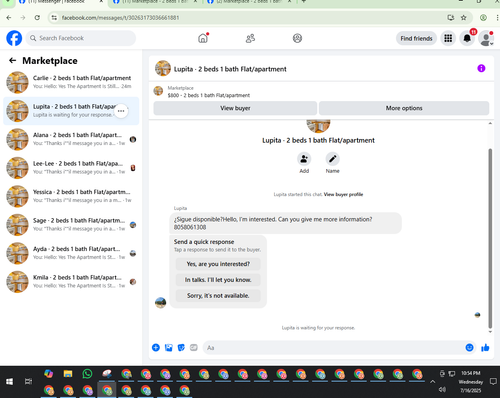Click the volume icon in system tray
The image size is (500, 398).
[x=442, y=389]
